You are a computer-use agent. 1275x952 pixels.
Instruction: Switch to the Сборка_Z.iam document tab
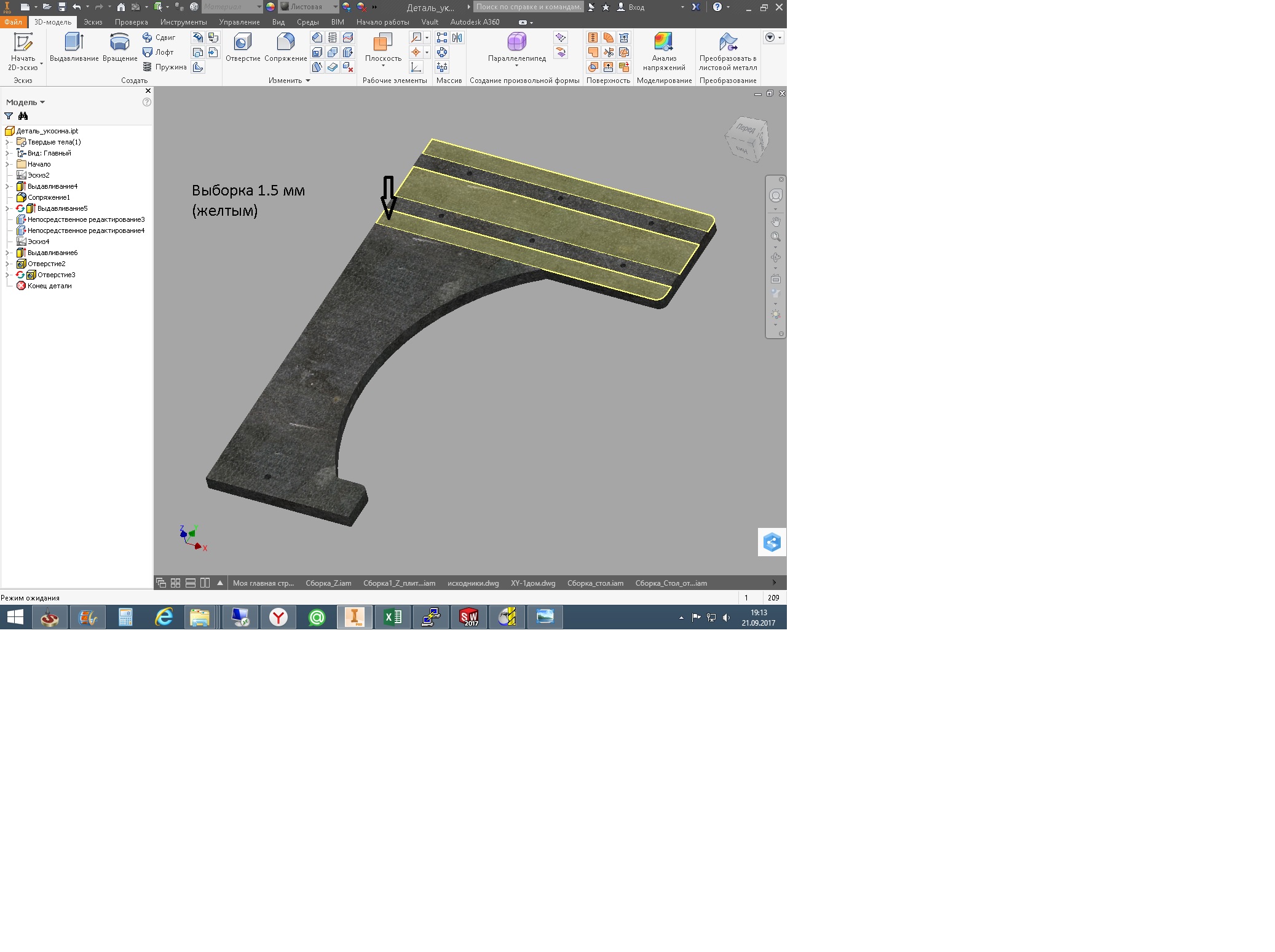[x=328, y=583]
